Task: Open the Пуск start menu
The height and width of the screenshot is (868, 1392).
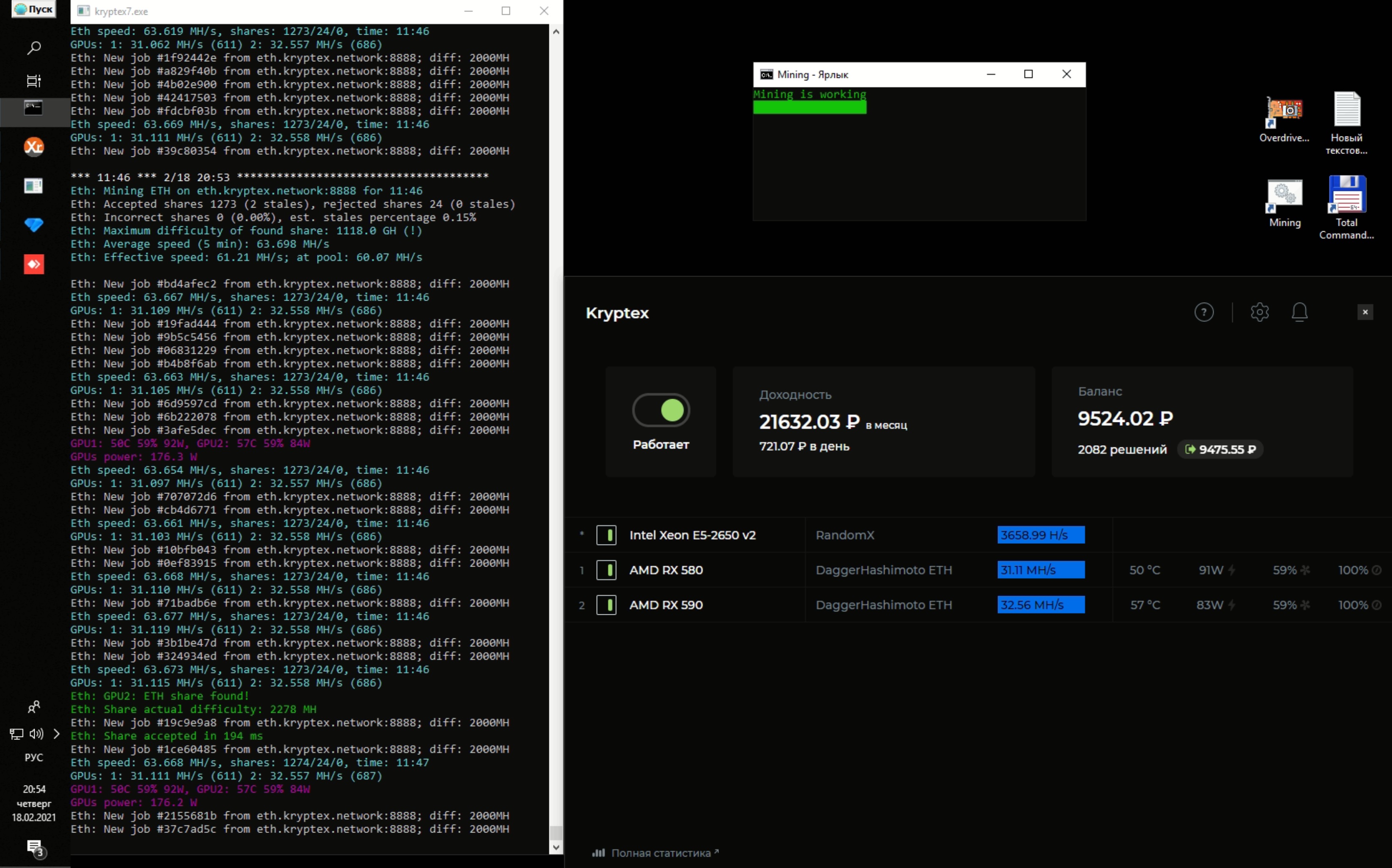Action: [34, 9]
